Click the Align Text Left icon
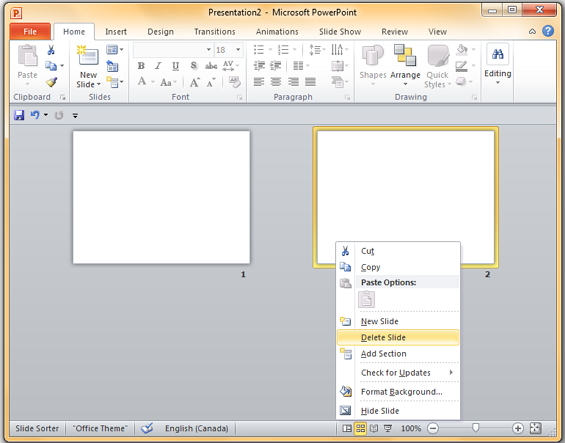Image resolution: width=565 pixels, height=443 pixels. point(259,82)
